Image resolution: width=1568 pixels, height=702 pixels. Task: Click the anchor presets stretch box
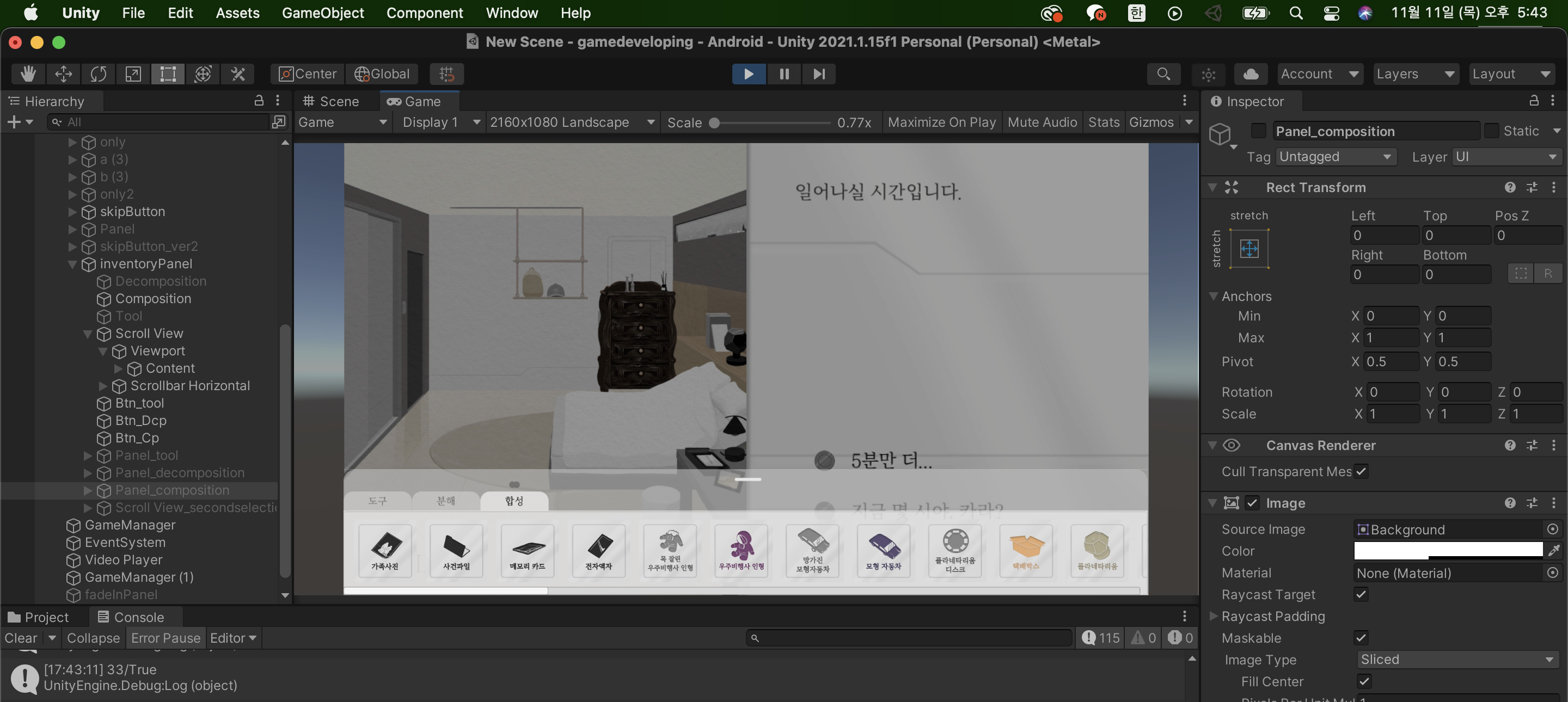pyautogui.click(x=1249, y=248)
